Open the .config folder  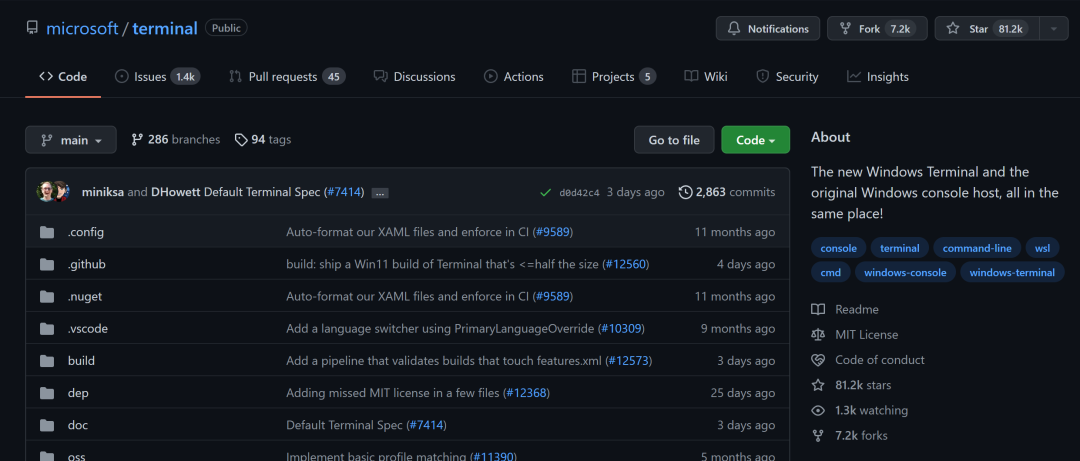pos(85,232)
